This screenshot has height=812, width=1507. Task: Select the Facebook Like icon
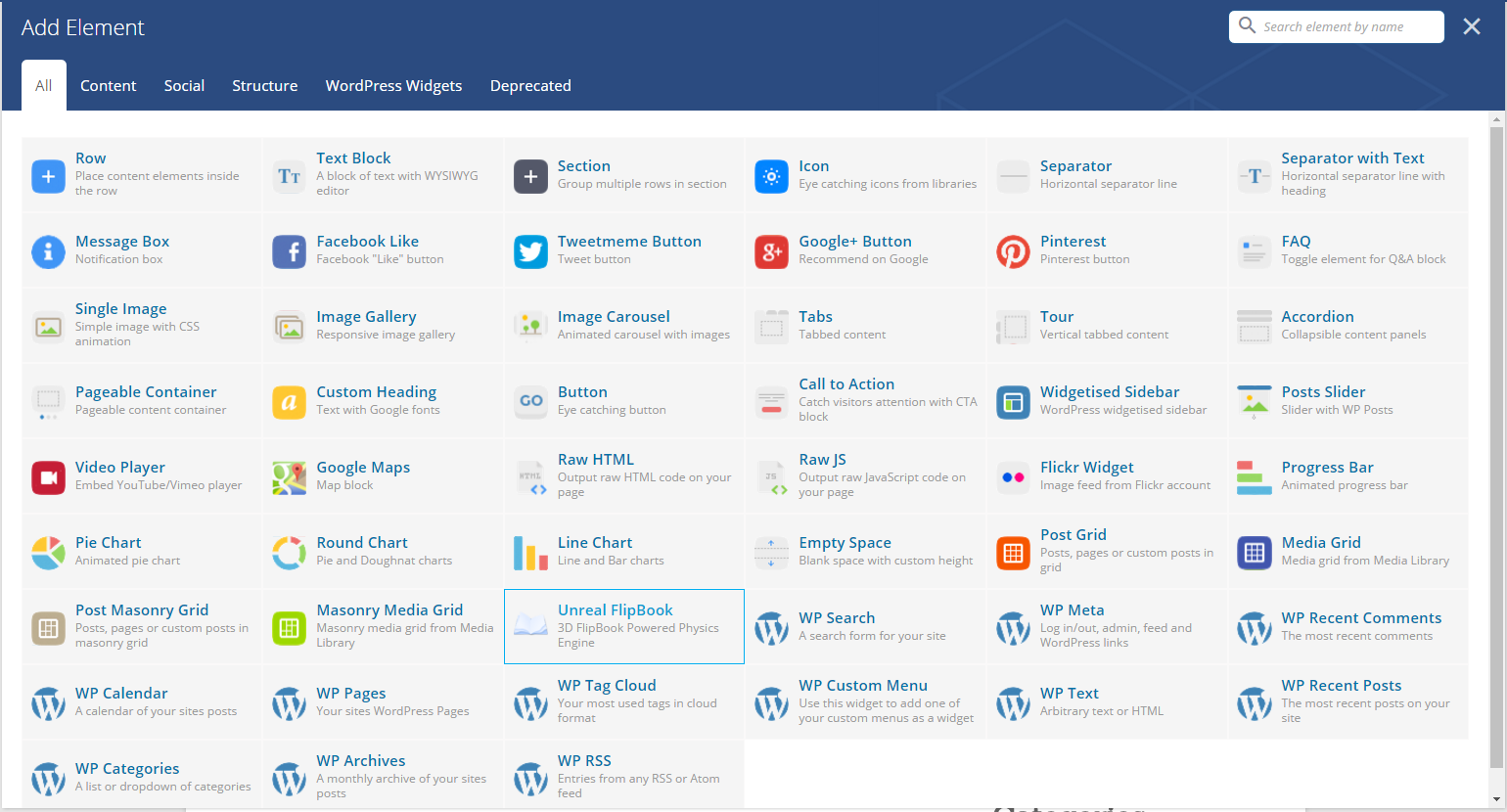[x=289, y=251]
